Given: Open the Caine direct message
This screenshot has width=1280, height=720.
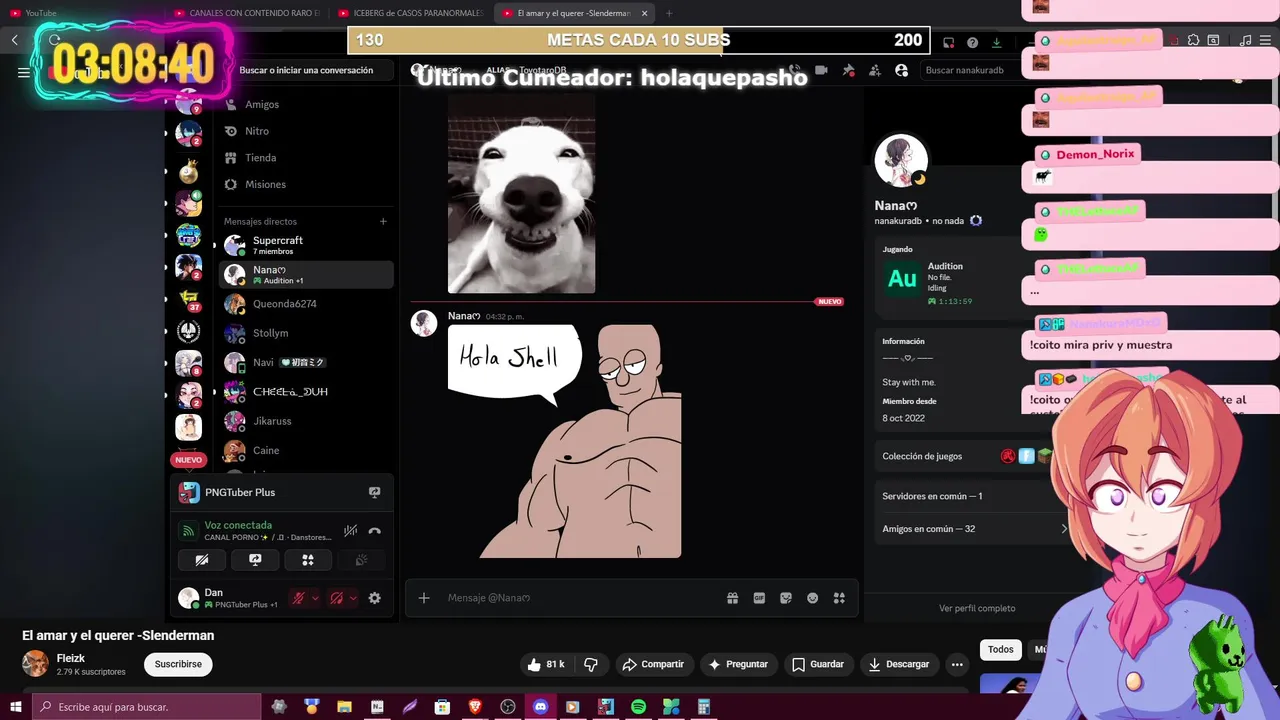Looking at the screenshot, I should 305,450.
